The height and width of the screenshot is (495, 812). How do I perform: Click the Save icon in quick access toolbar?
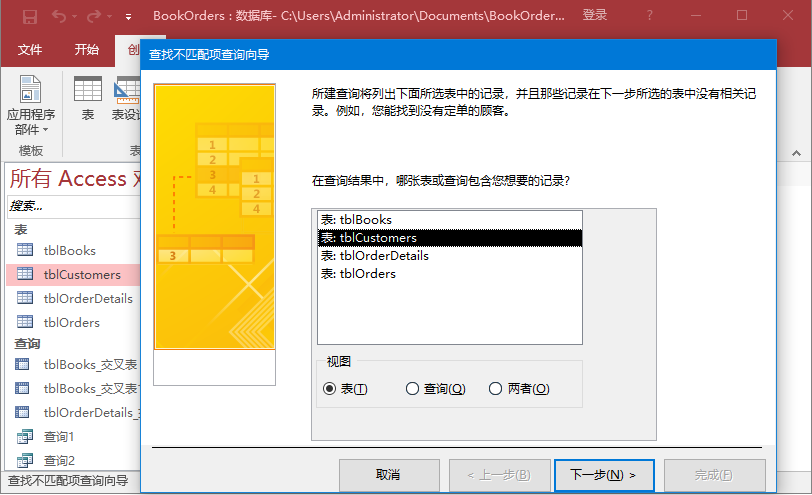[x=30, y=16]
